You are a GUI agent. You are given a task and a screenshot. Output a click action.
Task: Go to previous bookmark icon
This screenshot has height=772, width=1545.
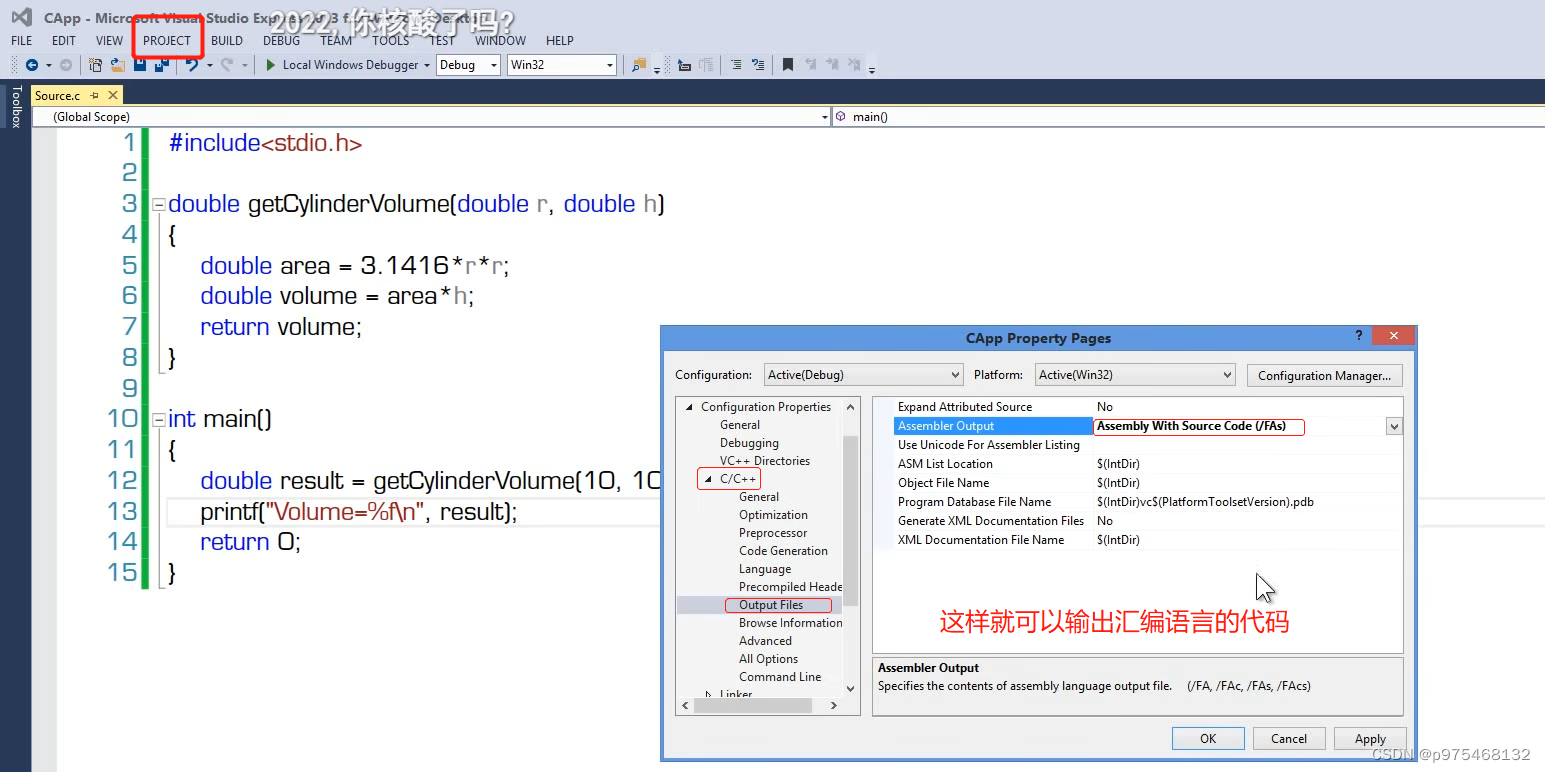pyautogui.click(x=810, y=65)
